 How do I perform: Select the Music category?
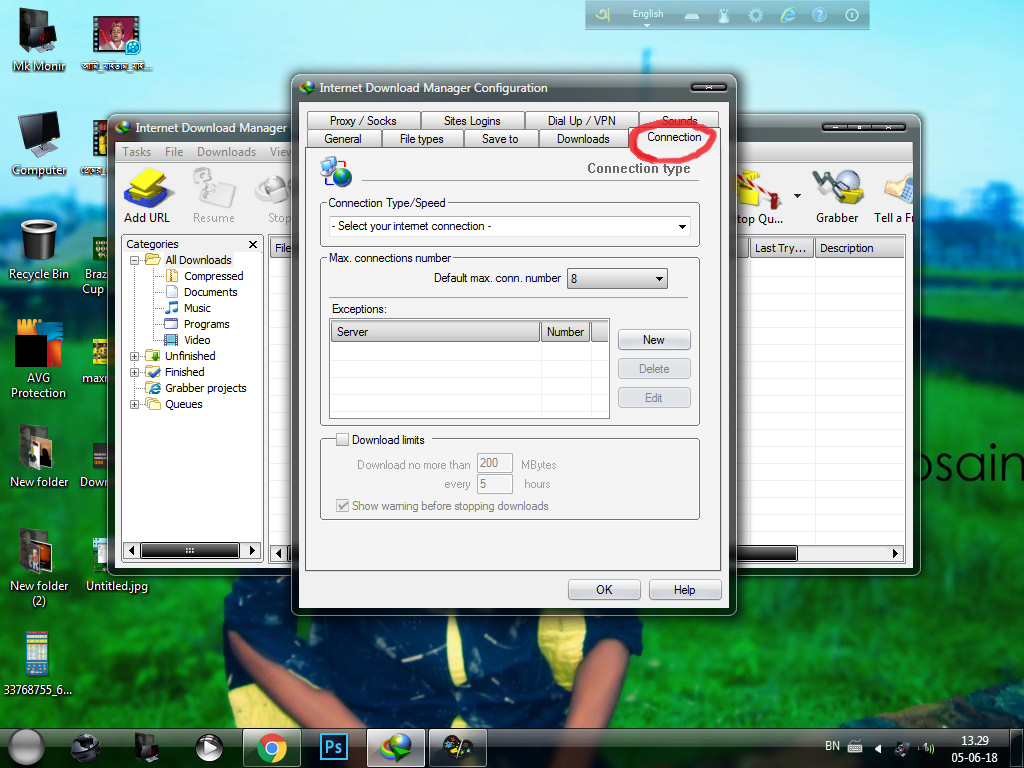coord(197,308)
